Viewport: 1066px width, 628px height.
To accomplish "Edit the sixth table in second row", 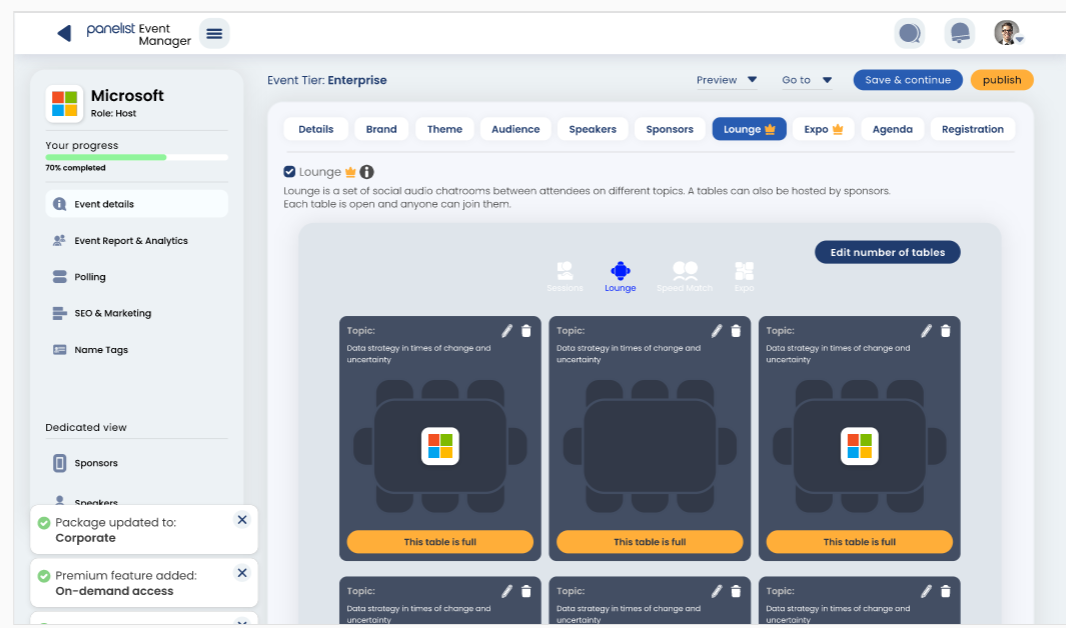I will [926, 591].
